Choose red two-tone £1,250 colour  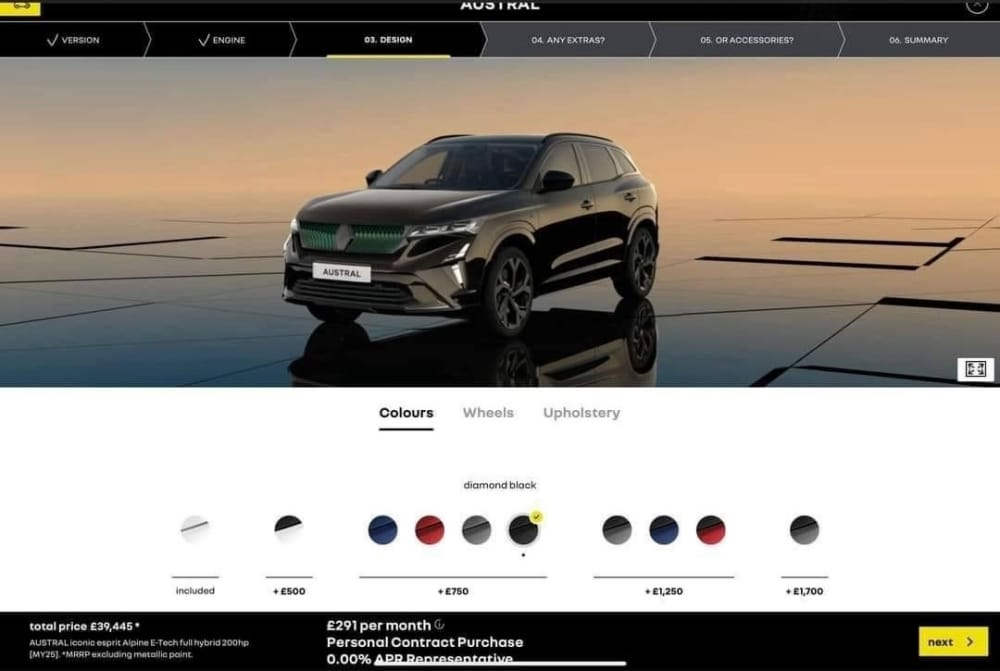[x=710, y=529]
